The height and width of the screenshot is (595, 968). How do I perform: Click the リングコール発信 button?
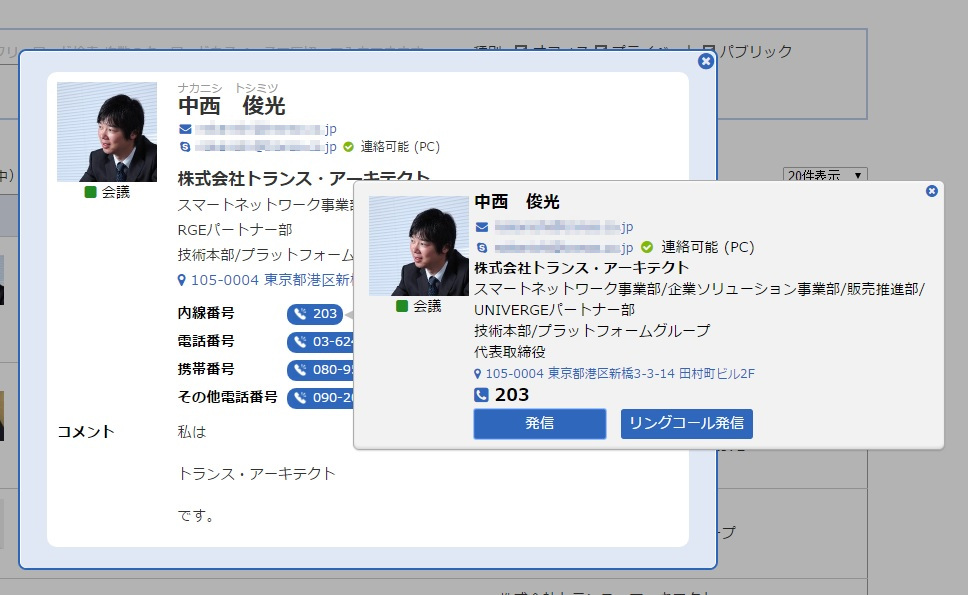(686, 423)
